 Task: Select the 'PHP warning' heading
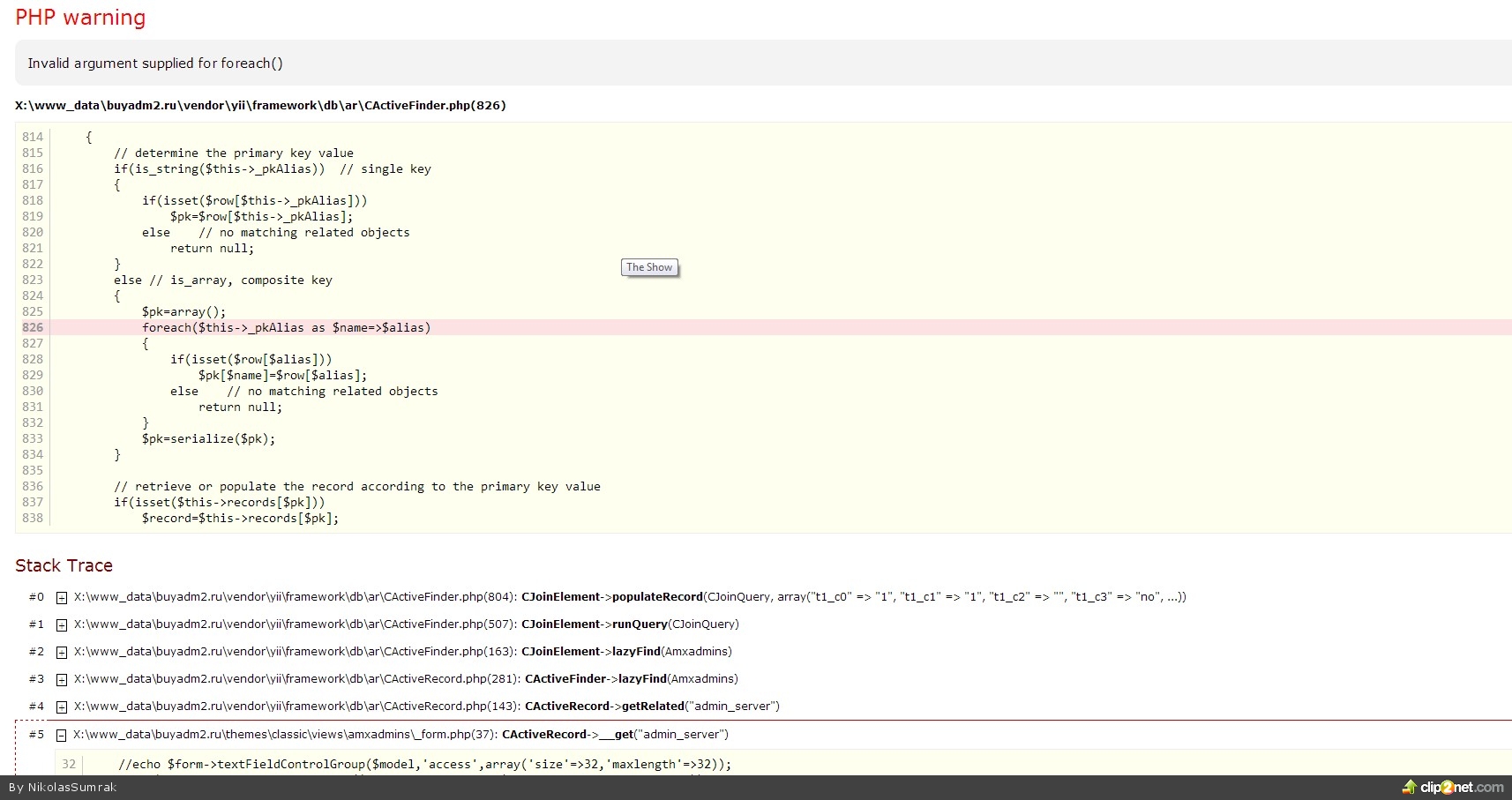click(x=80, y=18)
